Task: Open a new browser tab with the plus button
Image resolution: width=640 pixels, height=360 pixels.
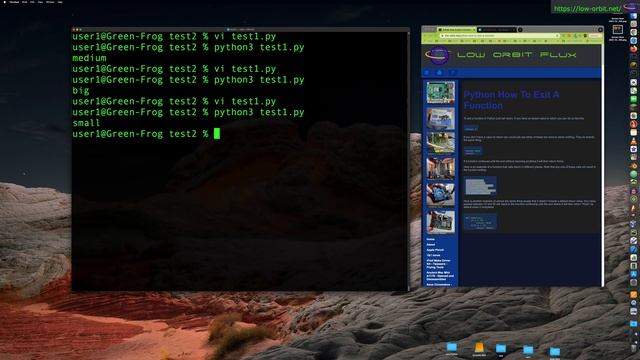Action: pyautogui.click(x=520, y=30)
